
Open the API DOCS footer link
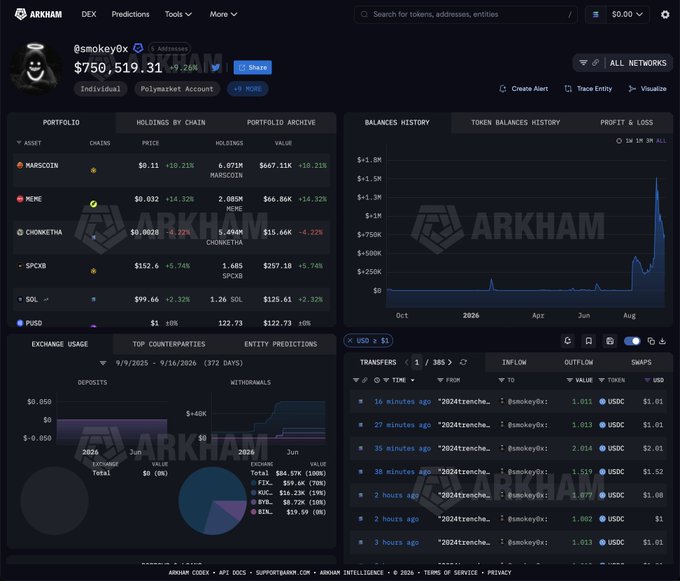pyautogui.click(x=232, y=573)
